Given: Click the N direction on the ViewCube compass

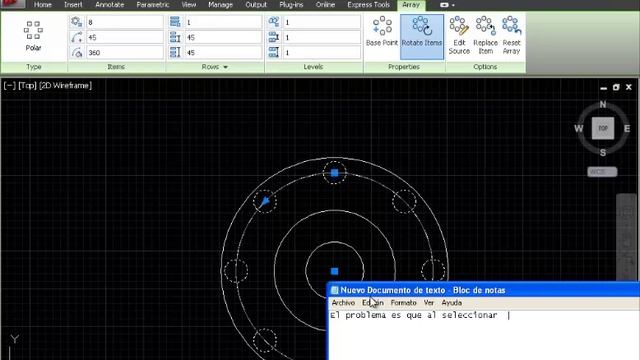Looking at the screenshot, I should 603,104.
